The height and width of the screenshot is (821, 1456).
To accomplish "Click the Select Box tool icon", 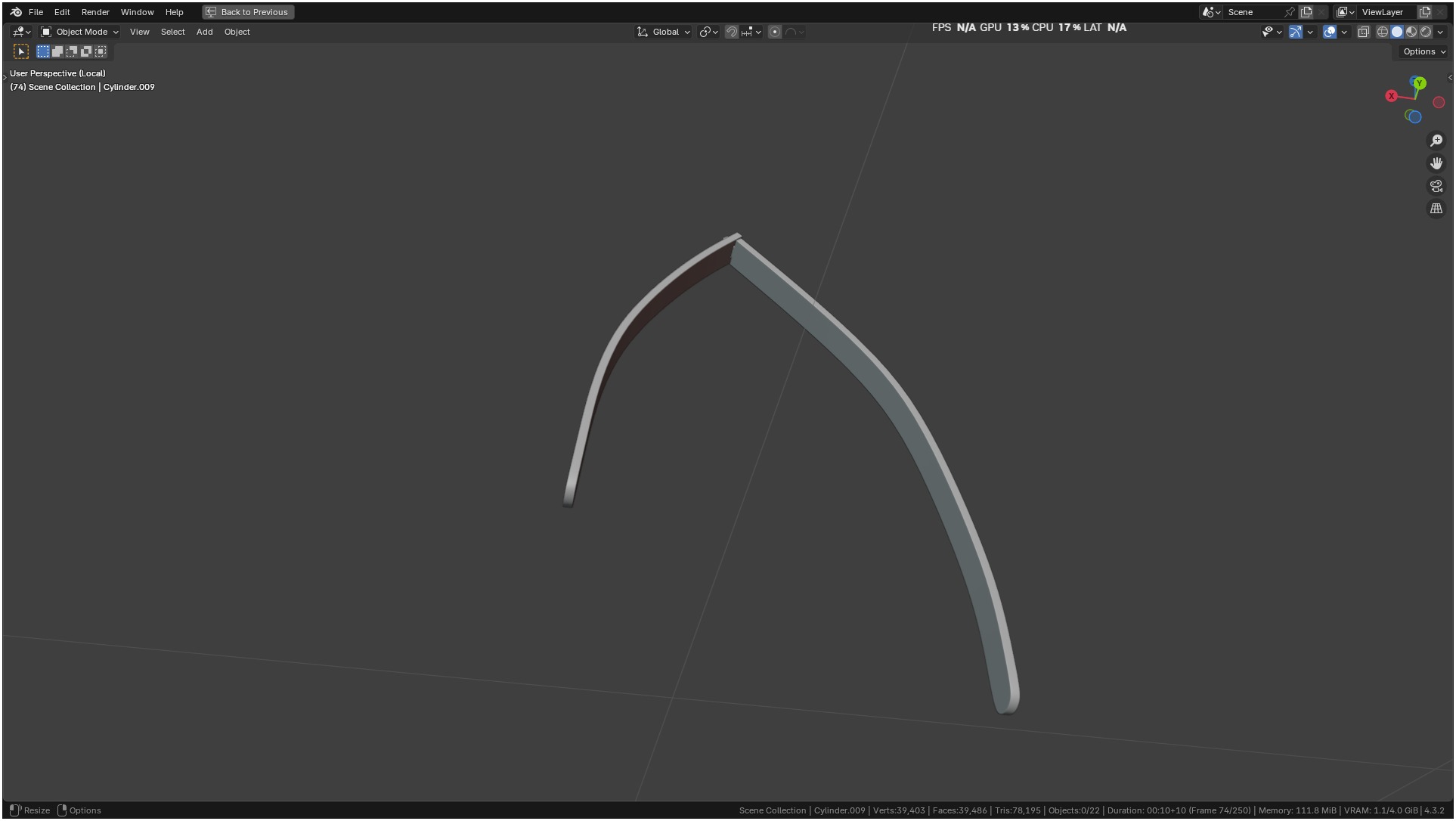I will [x=21, y=51].
